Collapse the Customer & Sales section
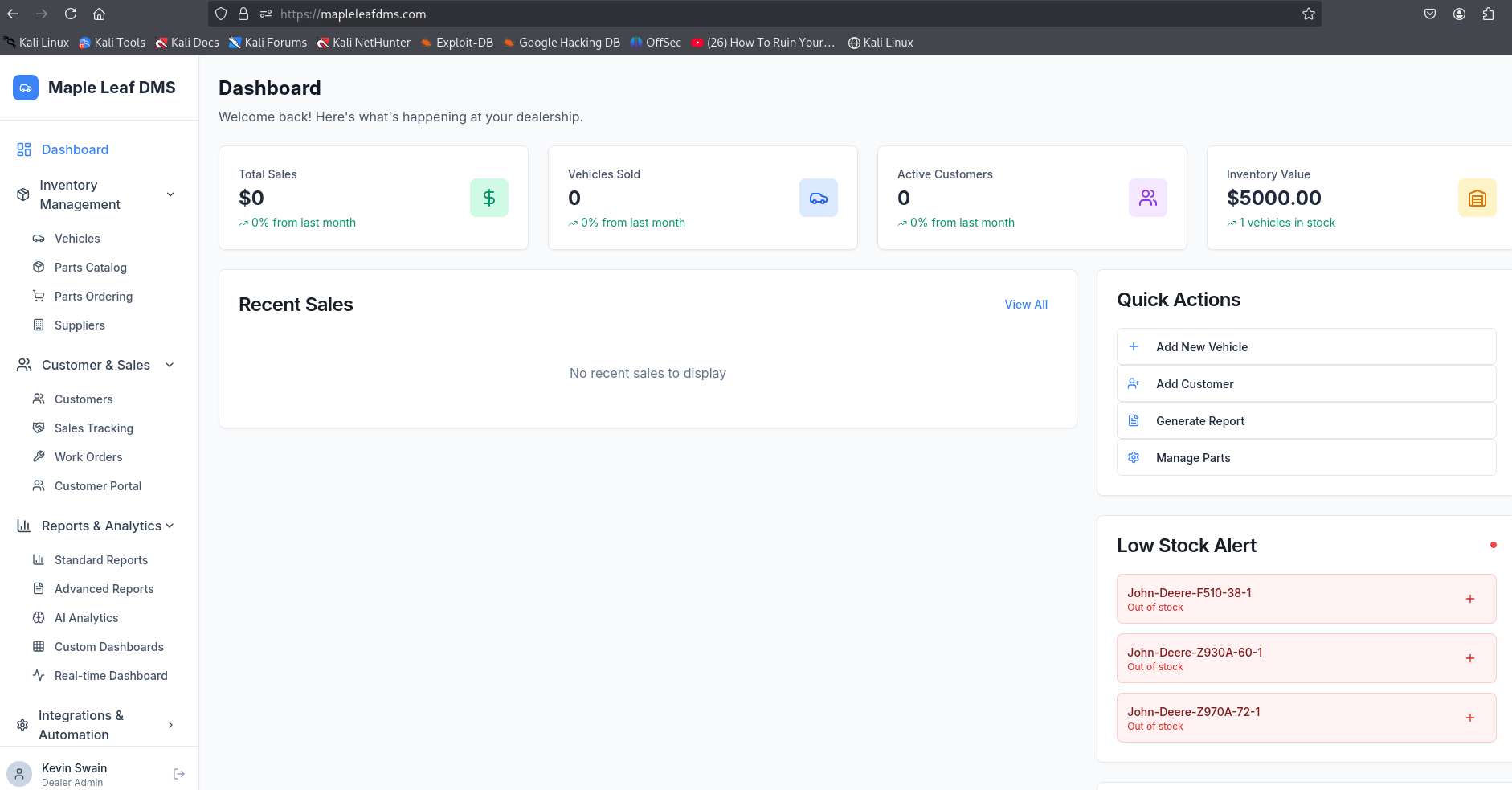Screen dimensions: 1512x790 pyautogui.click(x=170, y=365)
